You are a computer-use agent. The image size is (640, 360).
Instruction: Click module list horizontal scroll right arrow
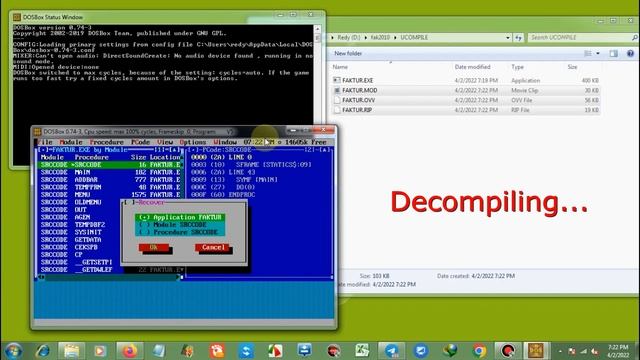[x=178, y=277]
